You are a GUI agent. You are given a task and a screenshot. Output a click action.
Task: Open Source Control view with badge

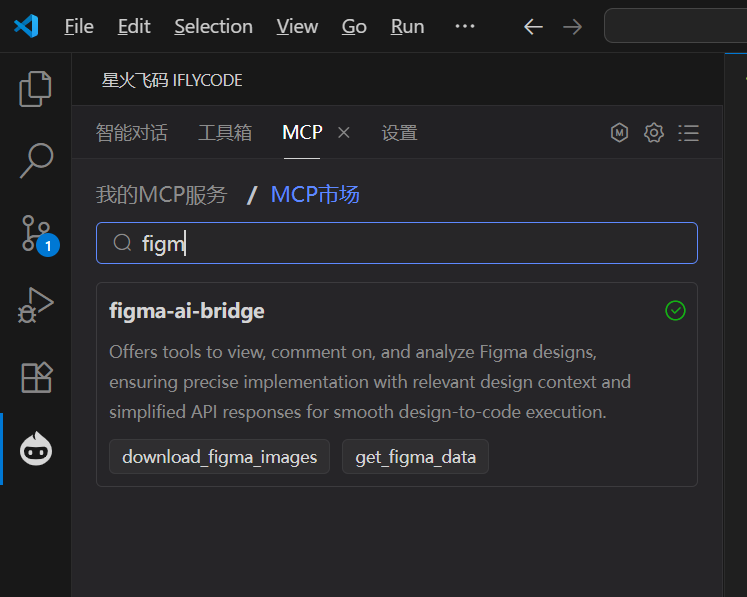click(36, 233)
